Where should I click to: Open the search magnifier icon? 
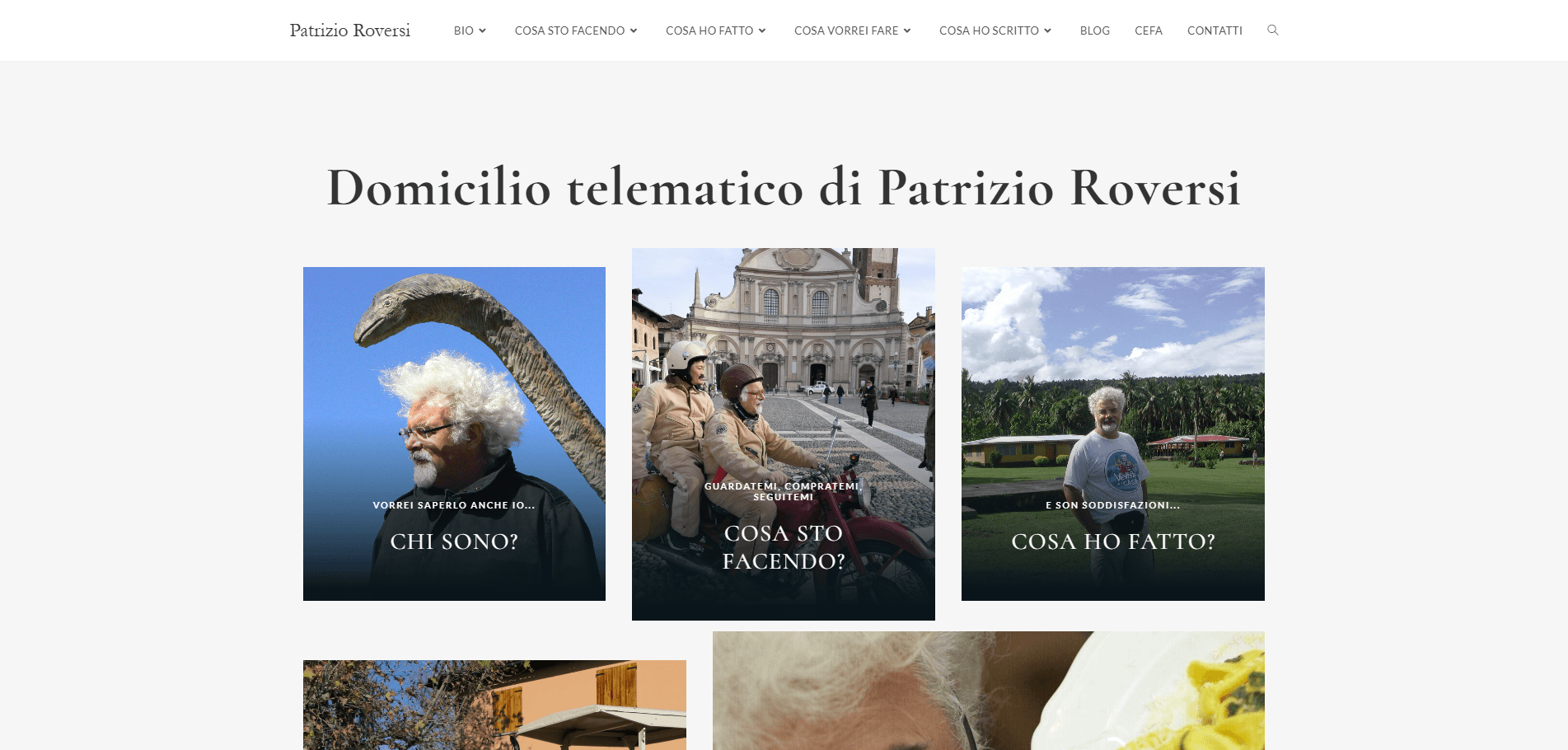[1272, 30]
